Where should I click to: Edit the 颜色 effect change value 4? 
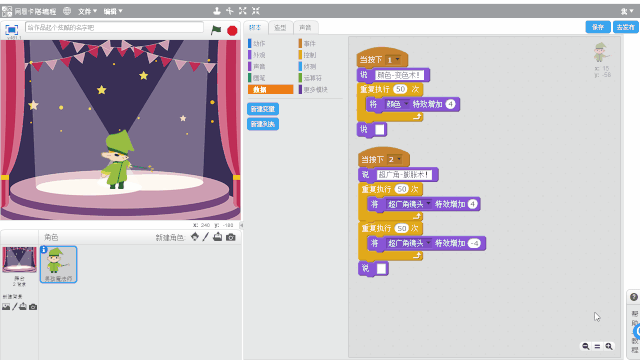[450, 104]
